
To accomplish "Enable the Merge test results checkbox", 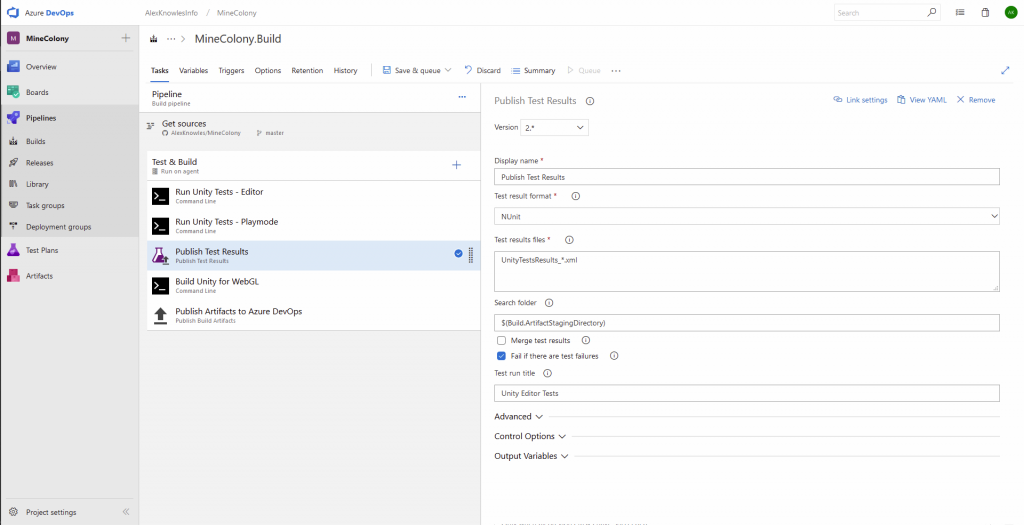I will point(501,341).
